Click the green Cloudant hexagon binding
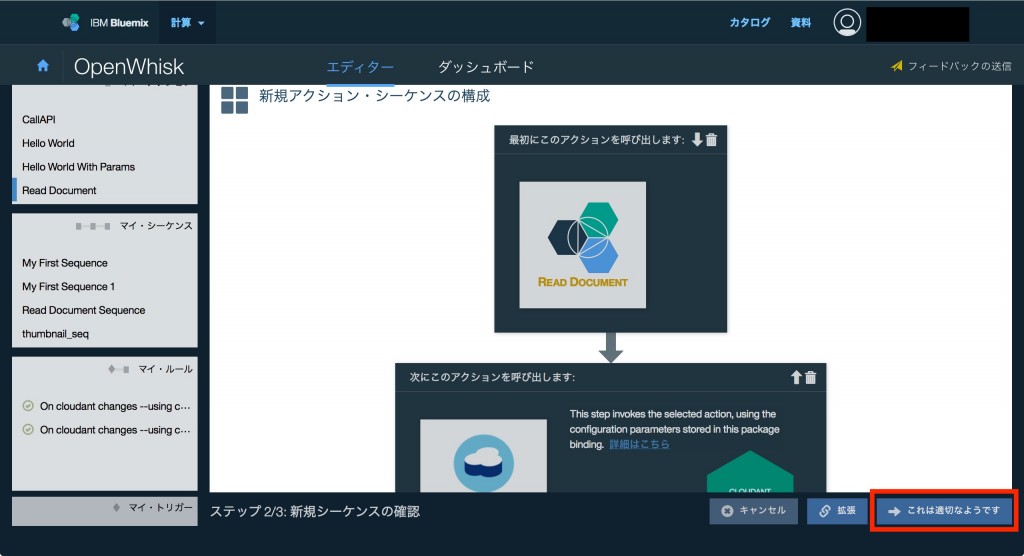 tap(750, 471)
